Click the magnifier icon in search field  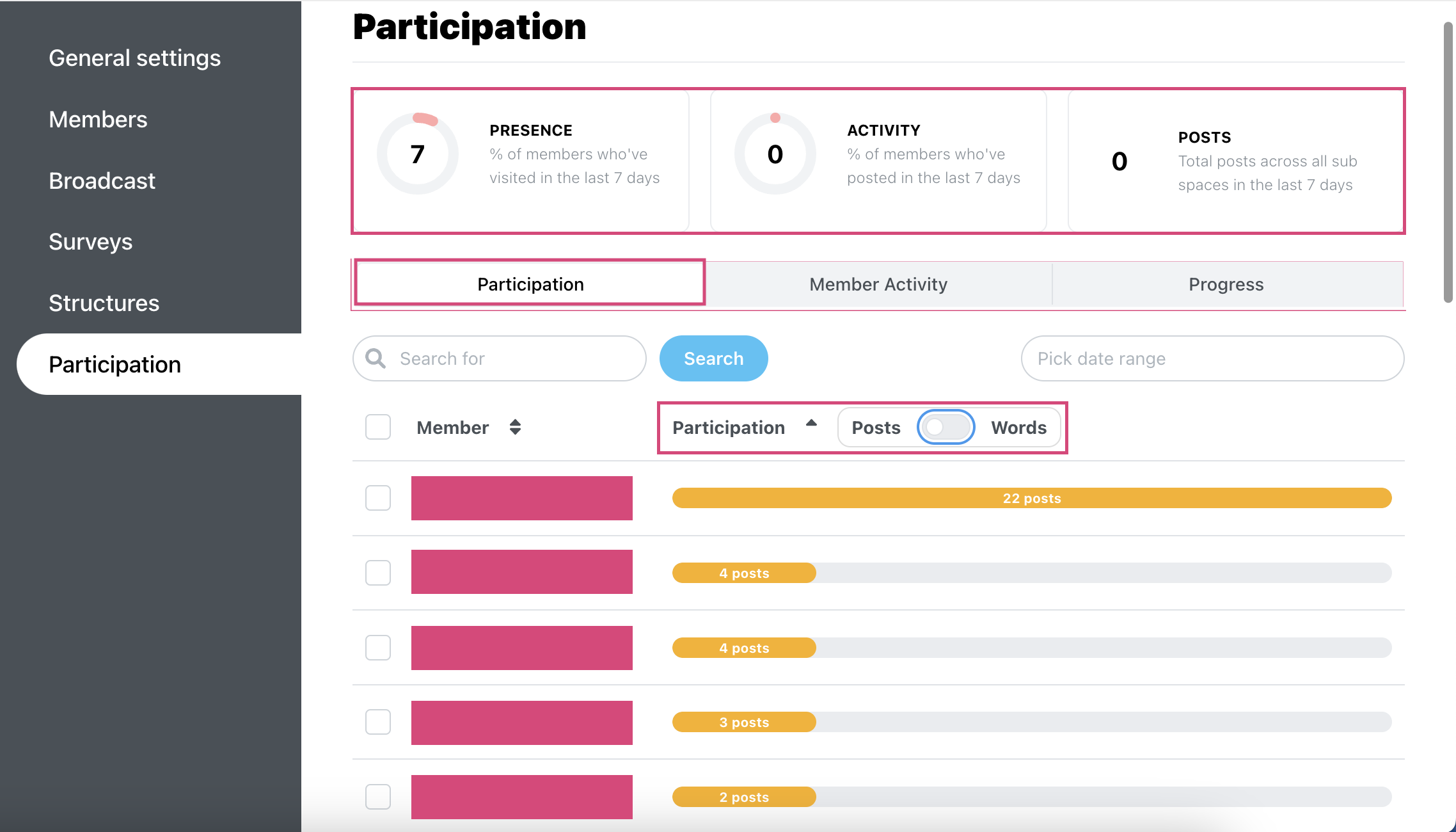point(376,358)
